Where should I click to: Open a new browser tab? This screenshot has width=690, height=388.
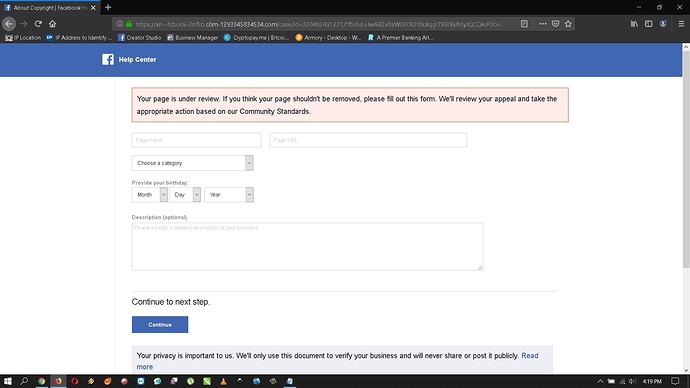coord(108,7)
